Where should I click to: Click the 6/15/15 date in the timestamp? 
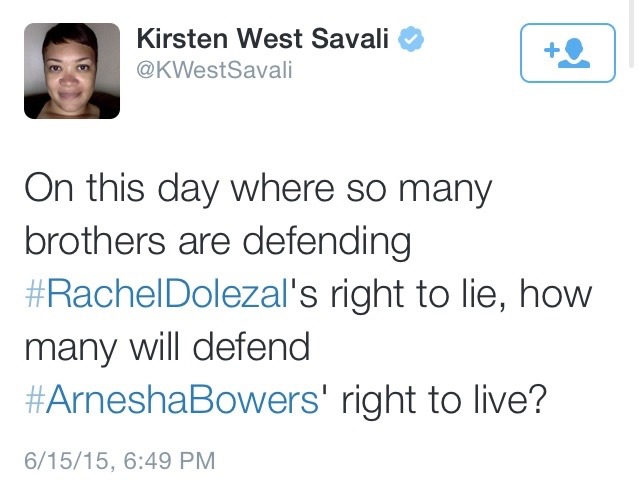(x=66, y=461)
